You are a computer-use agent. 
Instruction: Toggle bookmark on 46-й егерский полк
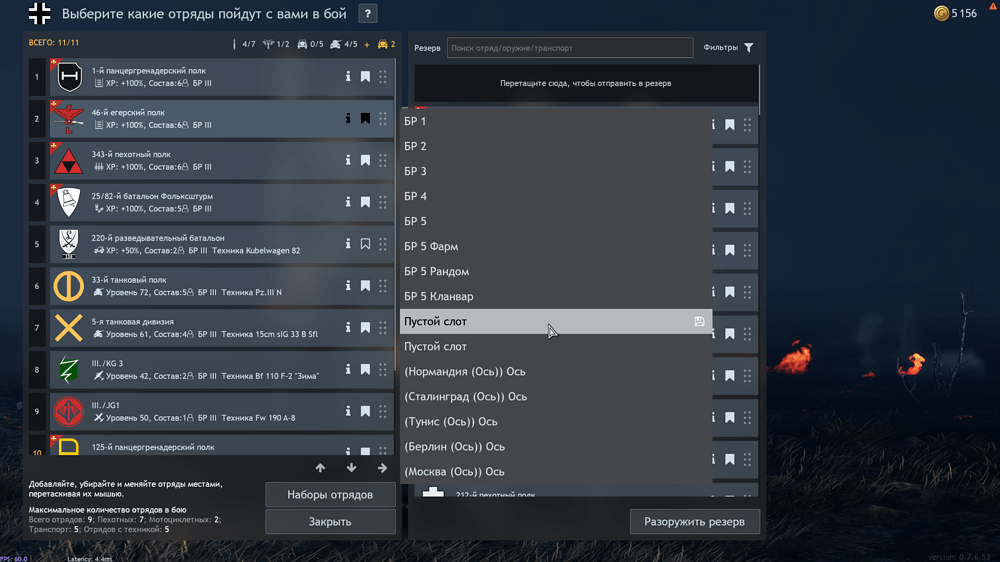tap(365, 118)
